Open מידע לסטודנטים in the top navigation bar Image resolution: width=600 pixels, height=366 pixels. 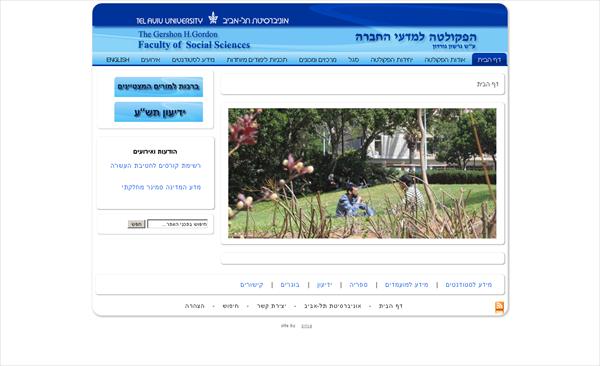tap(193, 60)
